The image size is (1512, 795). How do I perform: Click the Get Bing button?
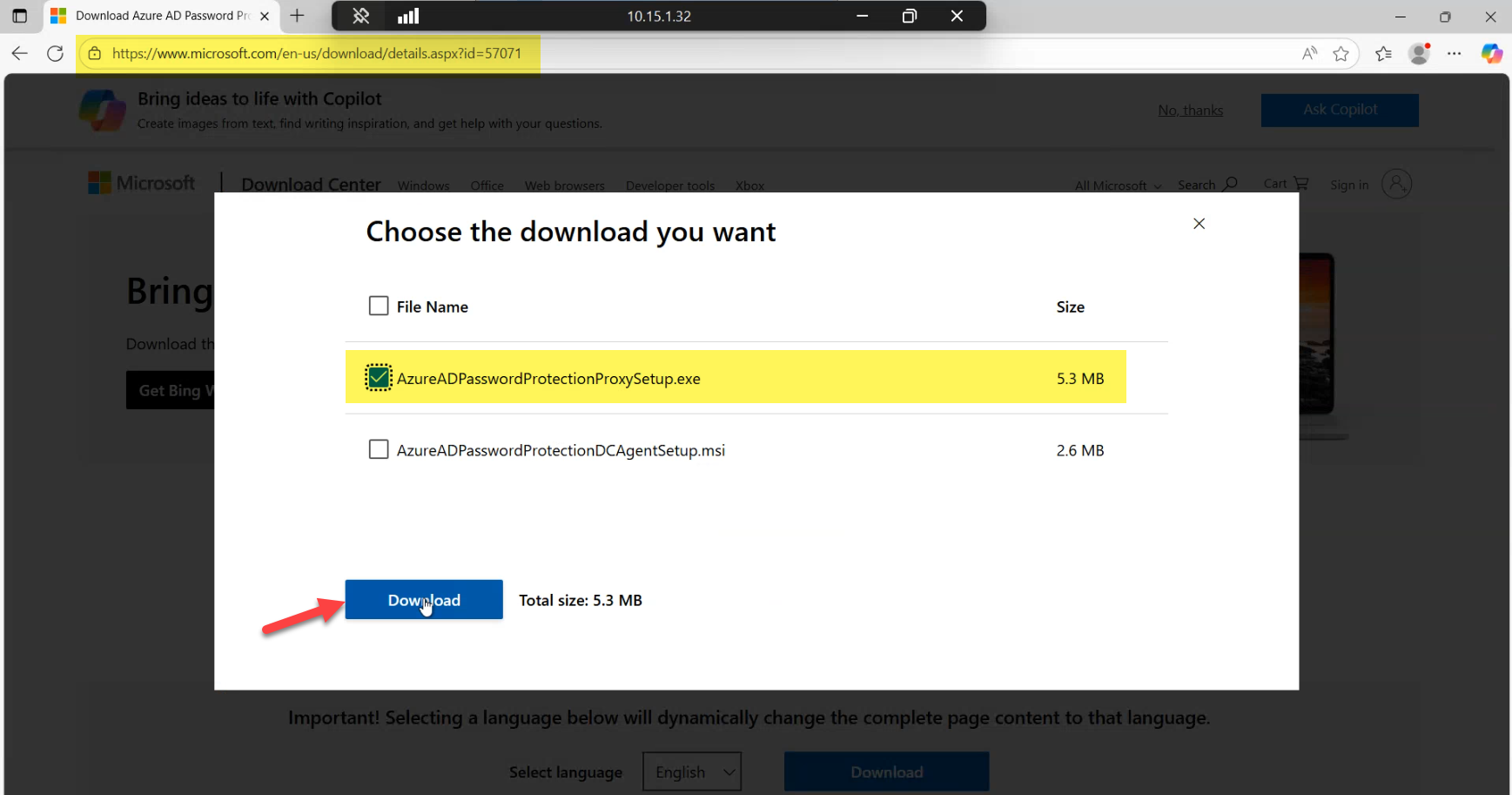171,390
